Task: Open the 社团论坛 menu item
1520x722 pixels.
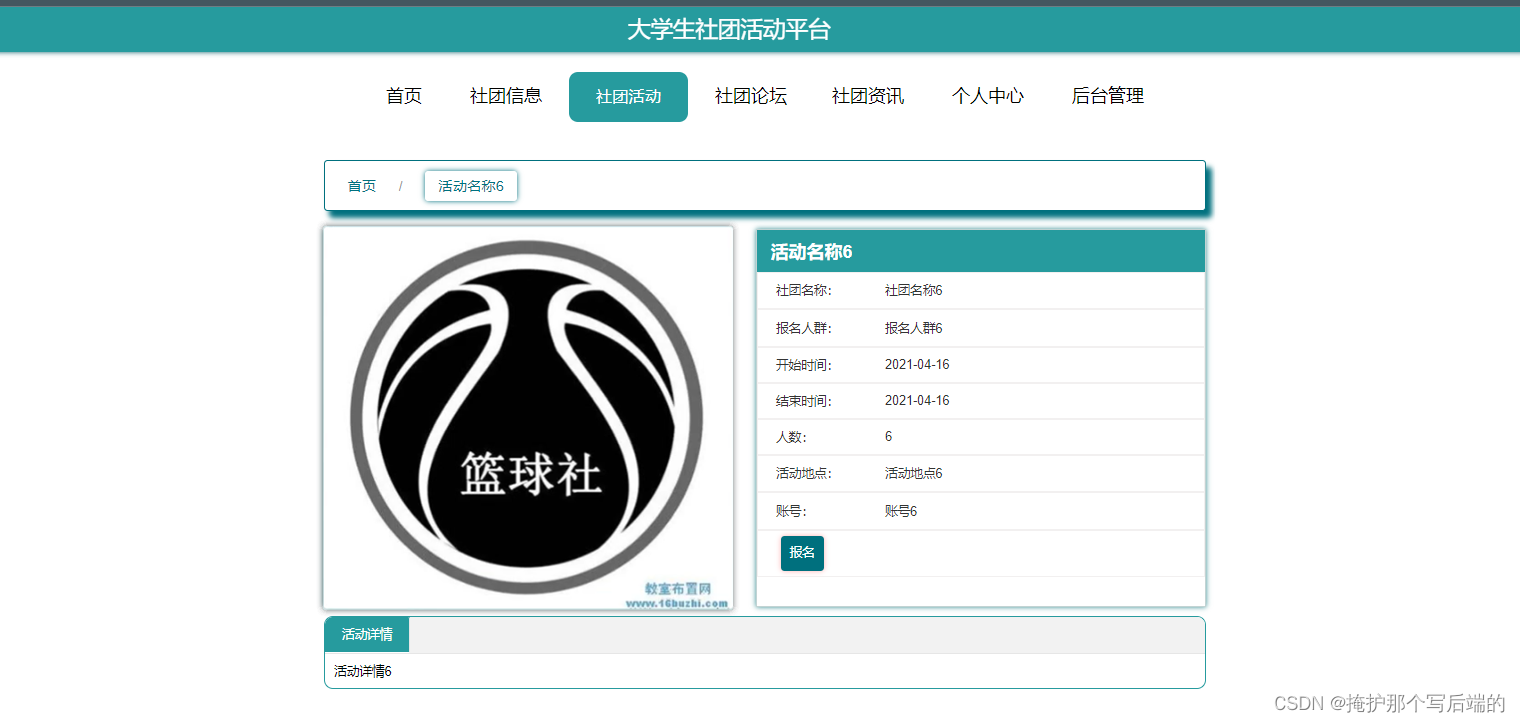Action: click(x=751, y=96)
